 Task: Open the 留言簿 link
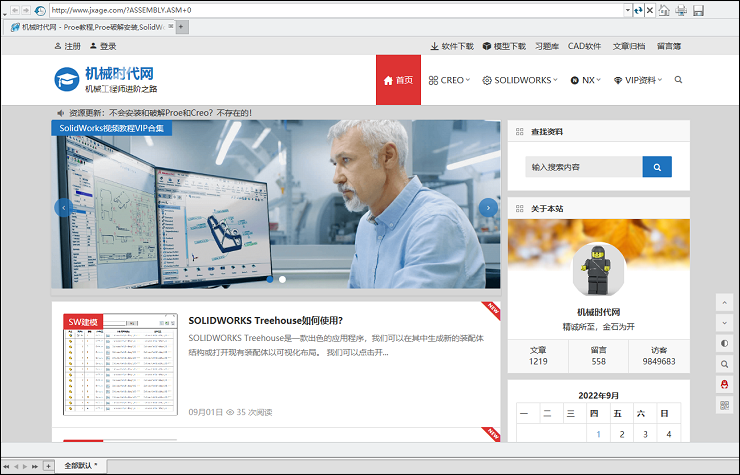(x=669, y=46)
